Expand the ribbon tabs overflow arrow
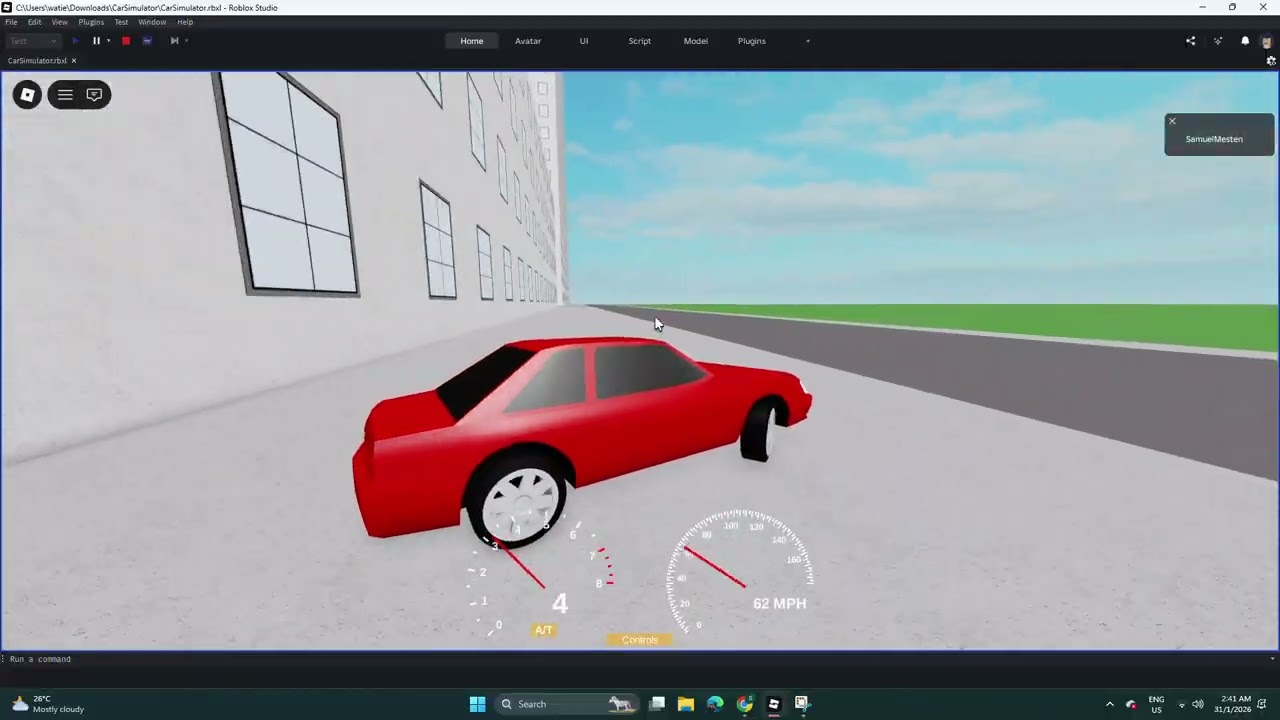Image resolution: width=1280 pixels, height=720 pixels. (808, 41)
